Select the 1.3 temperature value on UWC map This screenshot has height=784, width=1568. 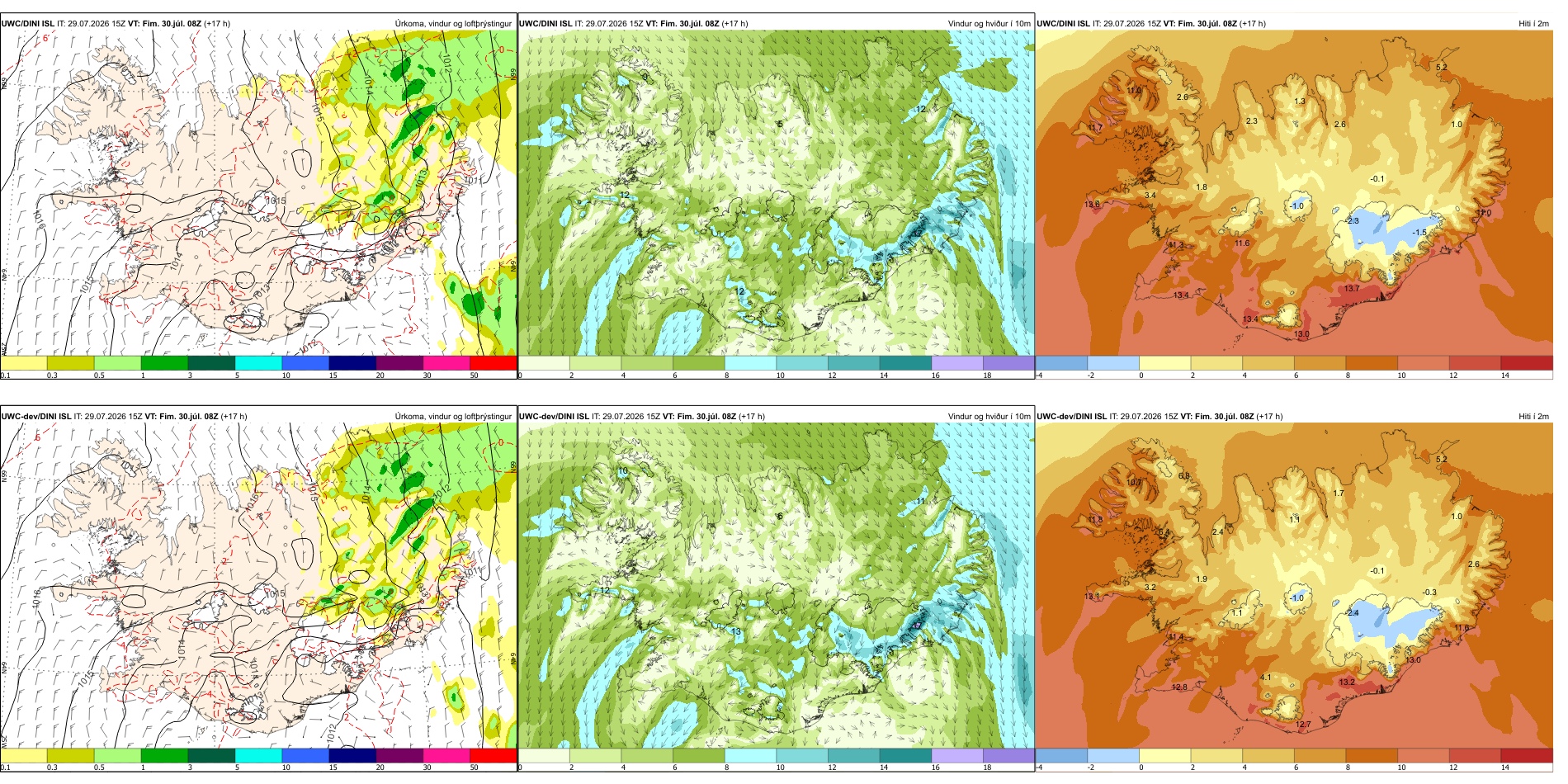(1300, 102)
